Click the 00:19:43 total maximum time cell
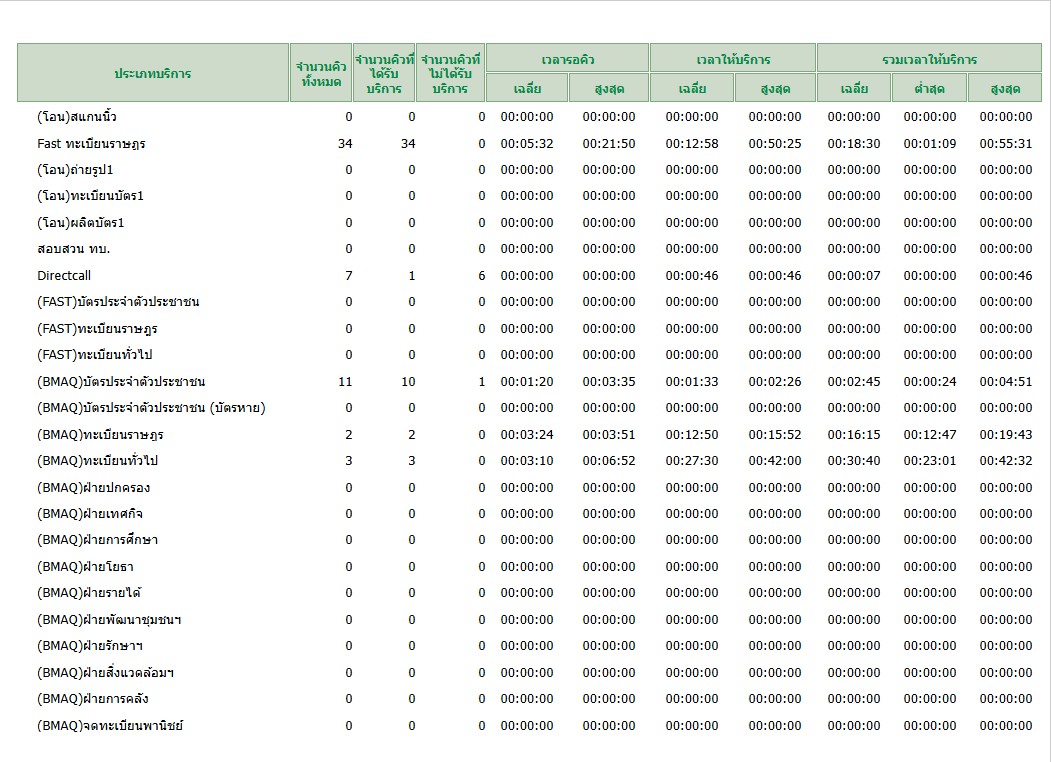 1005,434
